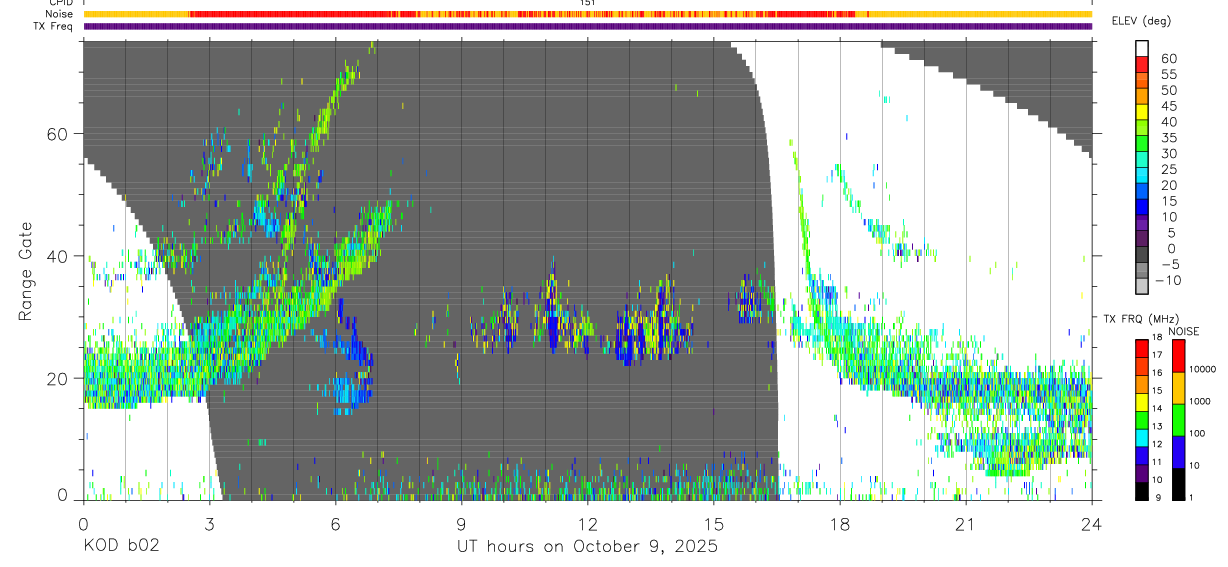Select the black 9–10 MHz TX FRQ swatch
Screen dimensions: 1228x567
click(x=1142, y=491)
